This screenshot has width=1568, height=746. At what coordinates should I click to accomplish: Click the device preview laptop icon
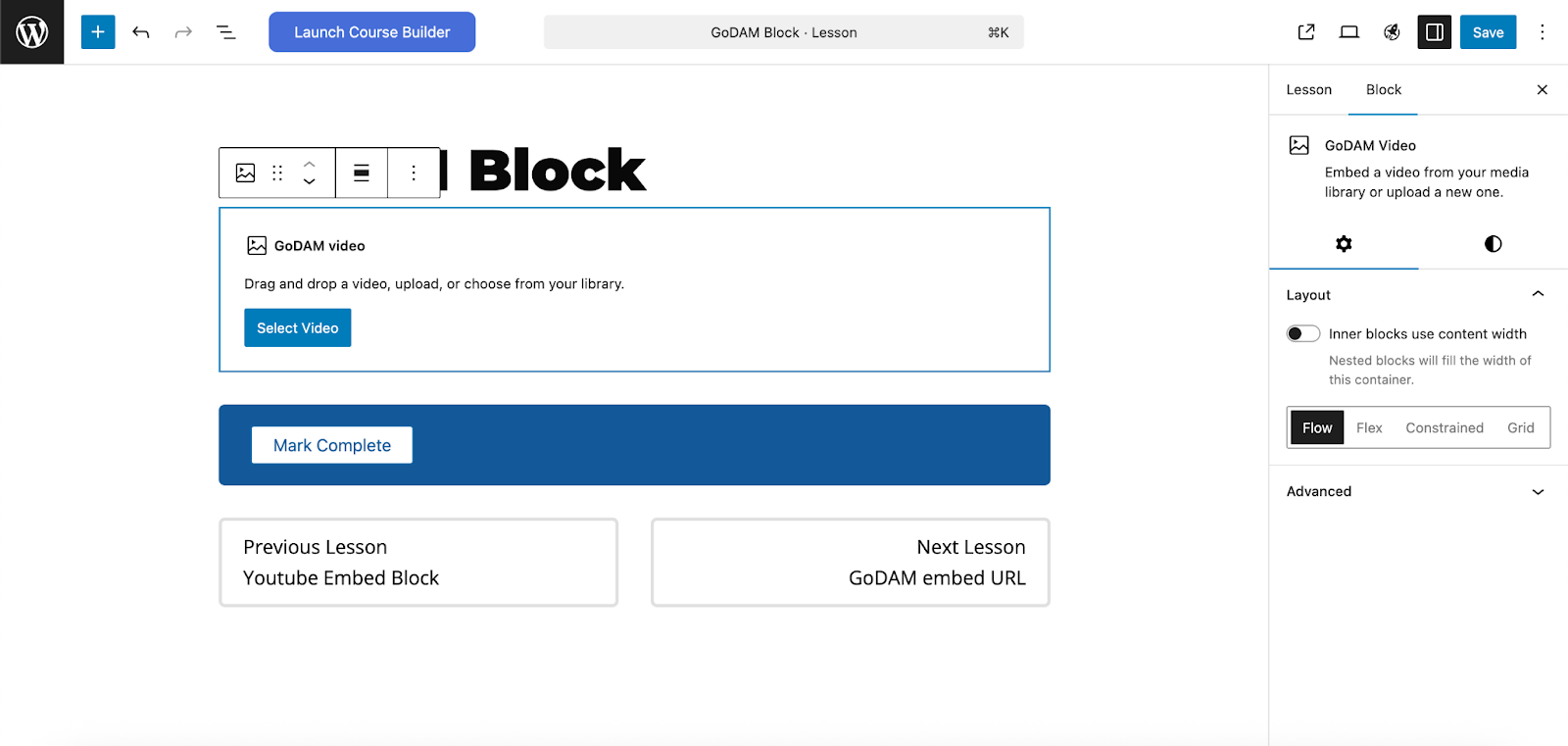click(1349, 32)
